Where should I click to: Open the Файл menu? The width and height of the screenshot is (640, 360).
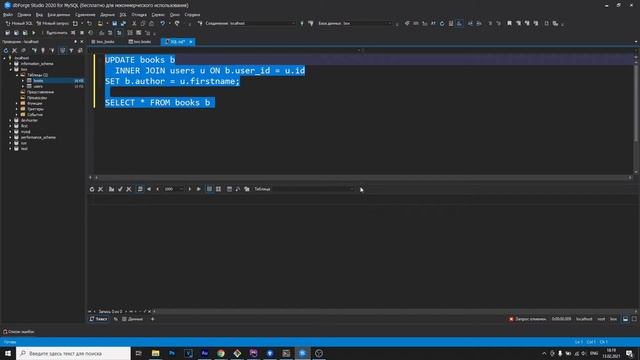tap(8, 15)
